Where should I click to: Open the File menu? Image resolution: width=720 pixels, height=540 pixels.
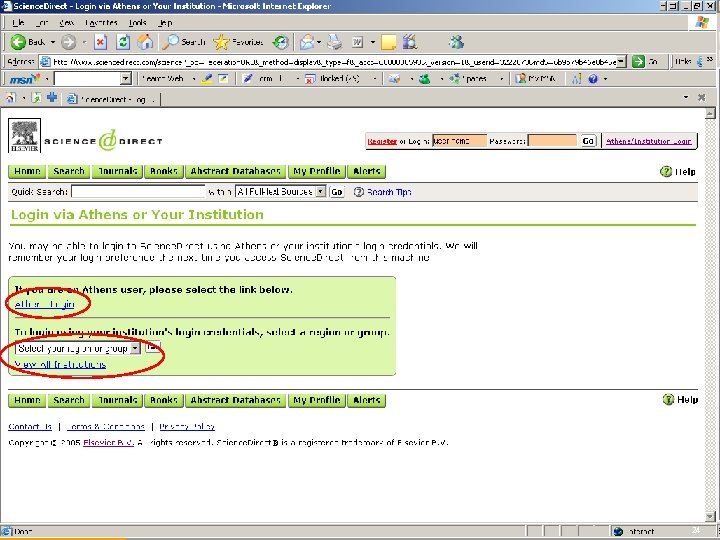click(18, 22)
